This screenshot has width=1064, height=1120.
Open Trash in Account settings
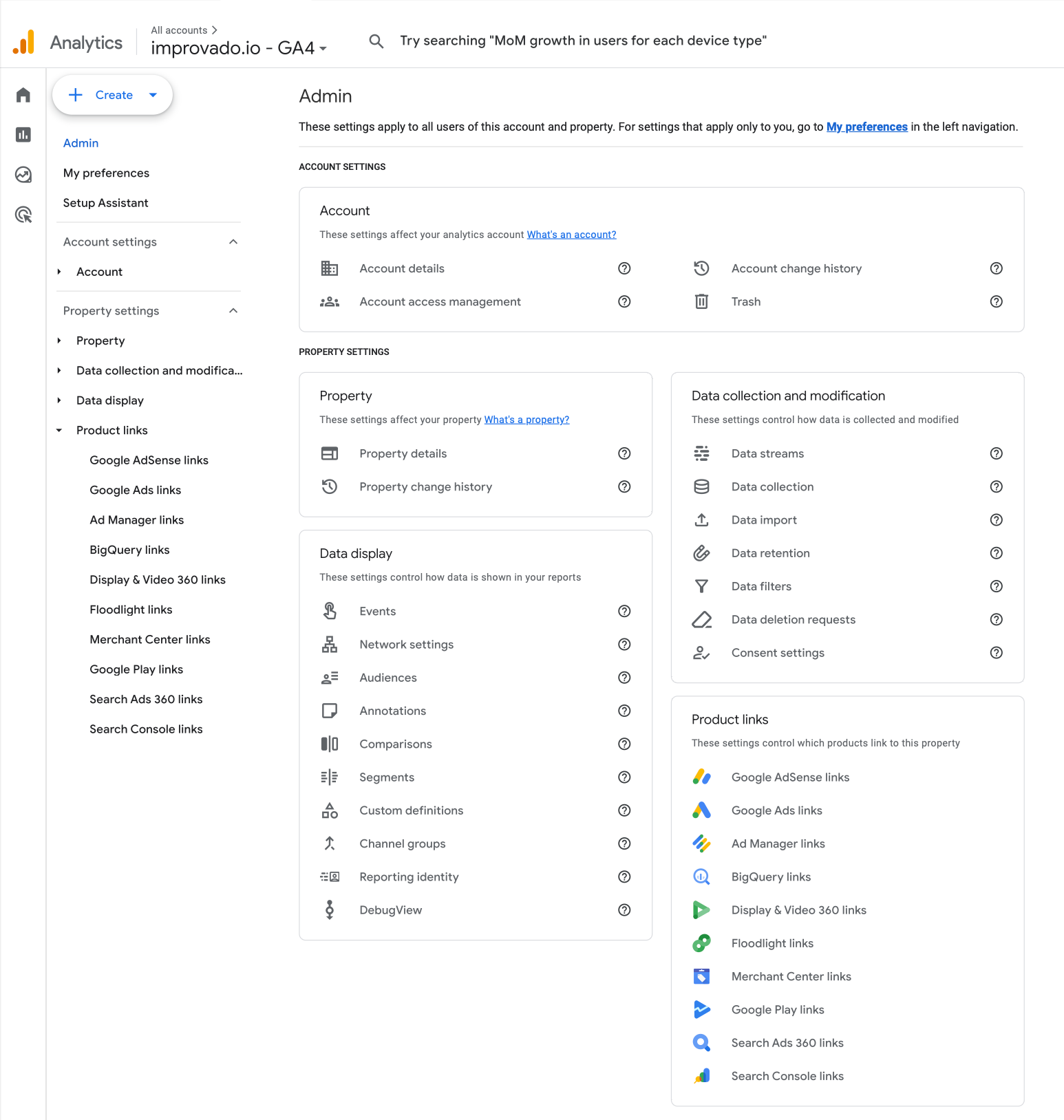coord(746,301)
